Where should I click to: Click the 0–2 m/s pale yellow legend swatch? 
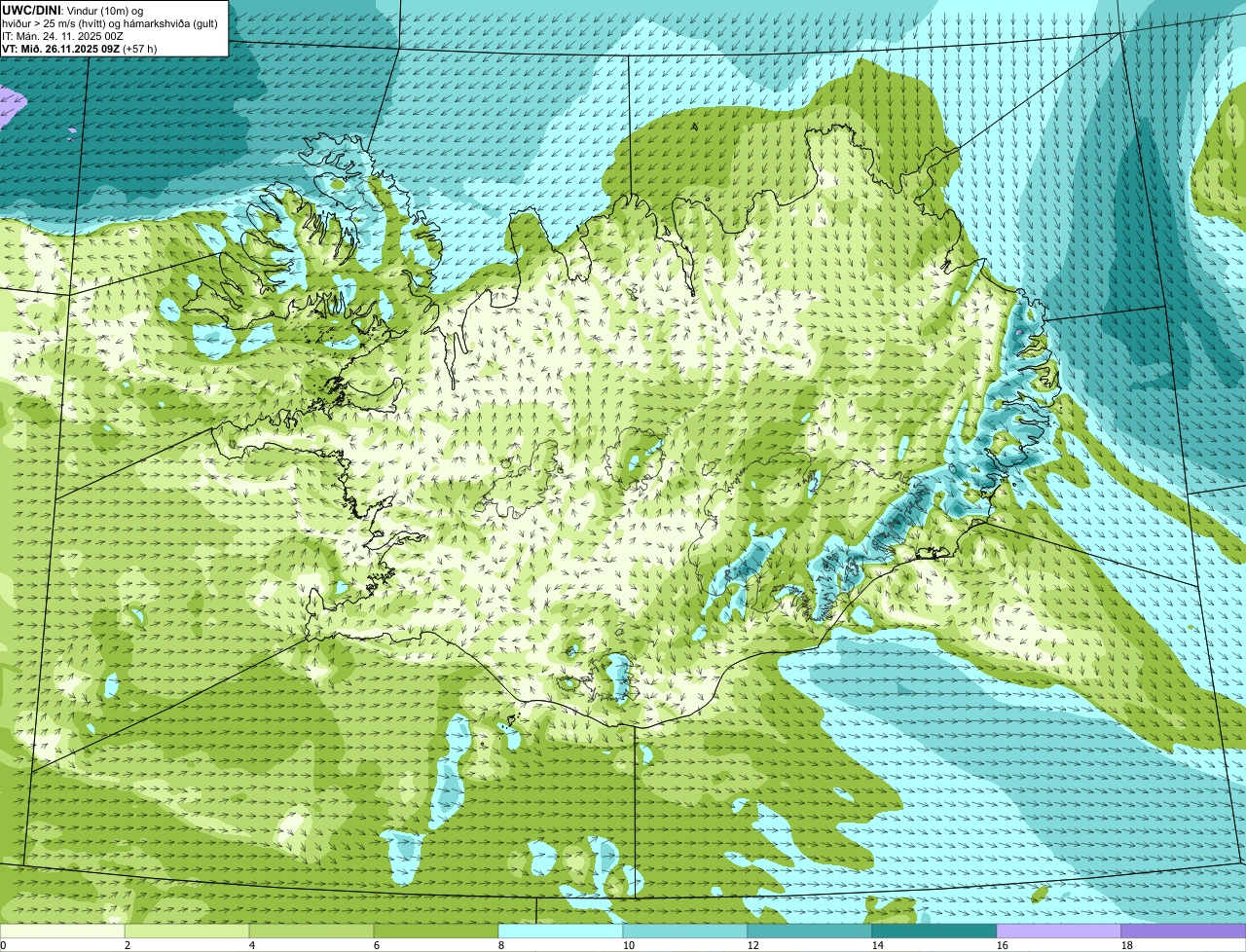point(62,931)
